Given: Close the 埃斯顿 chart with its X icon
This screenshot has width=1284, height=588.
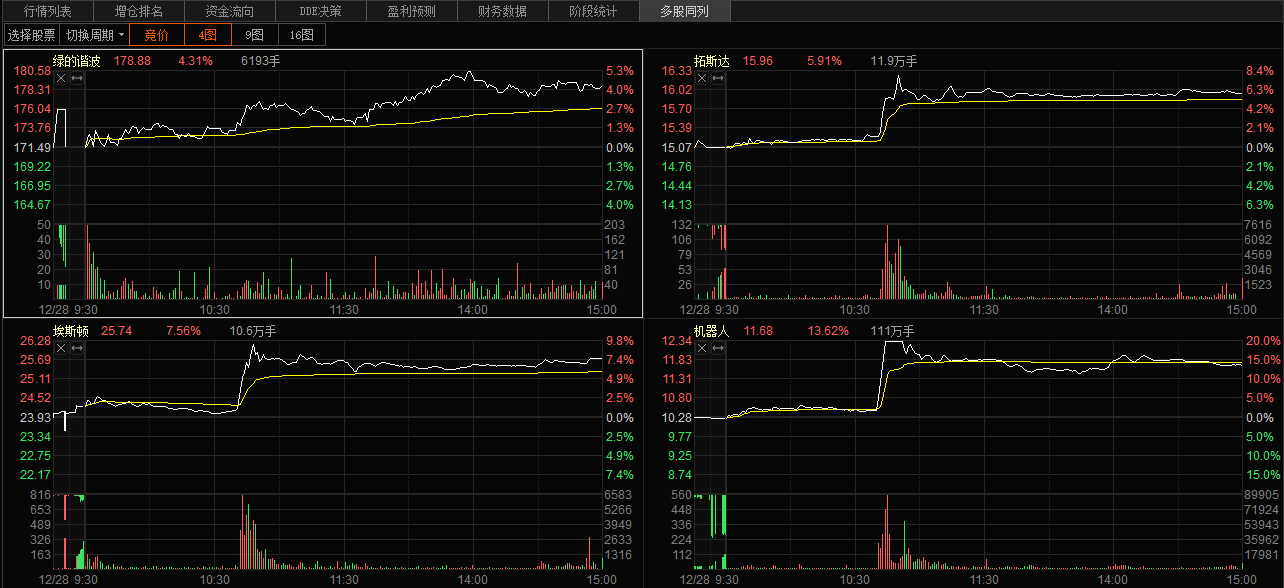Looking at the screenshot, I should (x=61, y=347).
